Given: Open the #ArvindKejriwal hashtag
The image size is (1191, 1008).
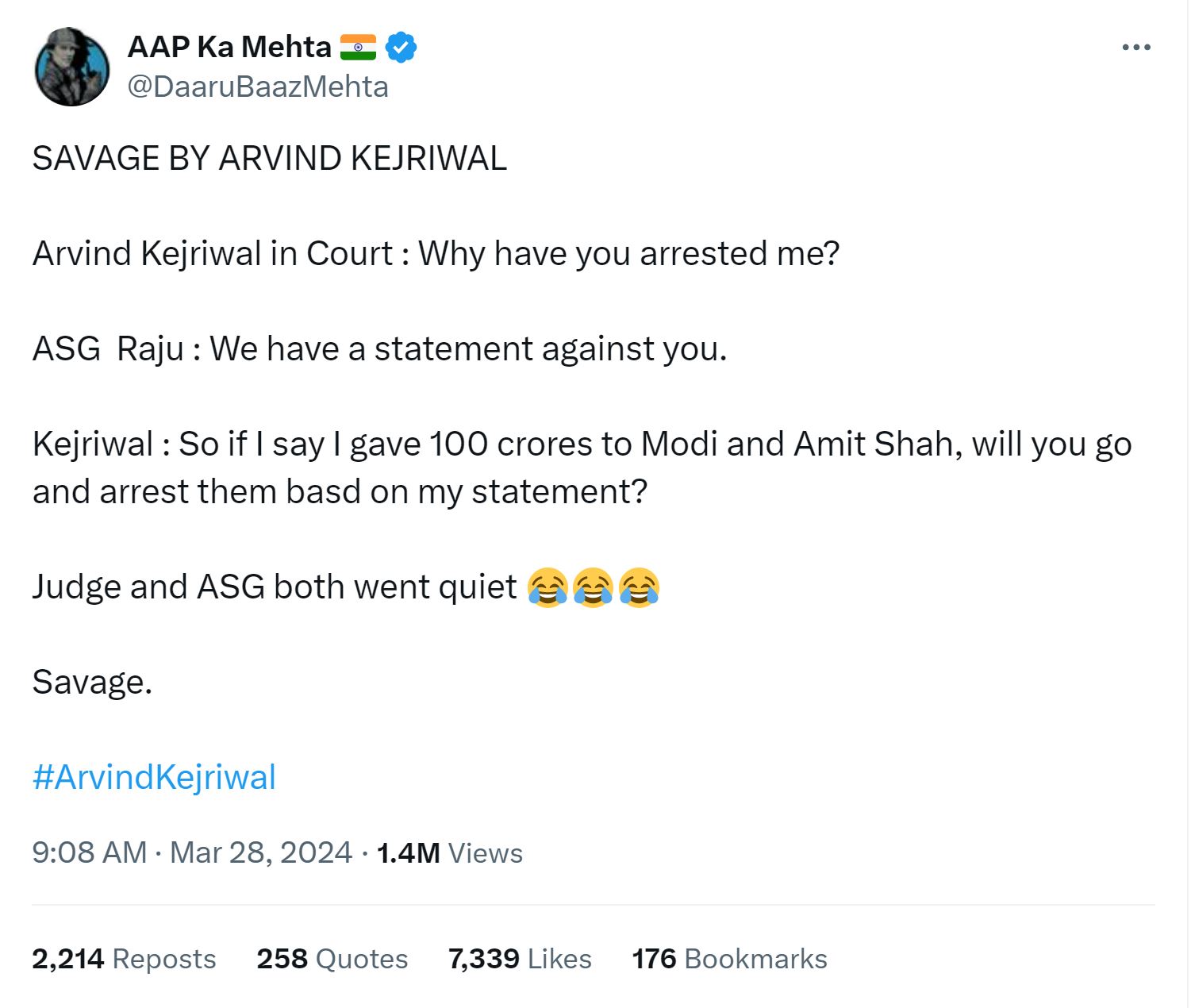Looking at the screenshot, I should pos(154,777).
